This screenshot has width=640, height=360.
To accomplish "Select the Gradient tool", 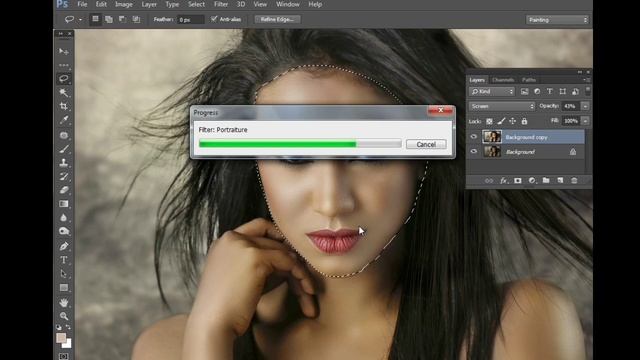I will [x=64, y=204].
